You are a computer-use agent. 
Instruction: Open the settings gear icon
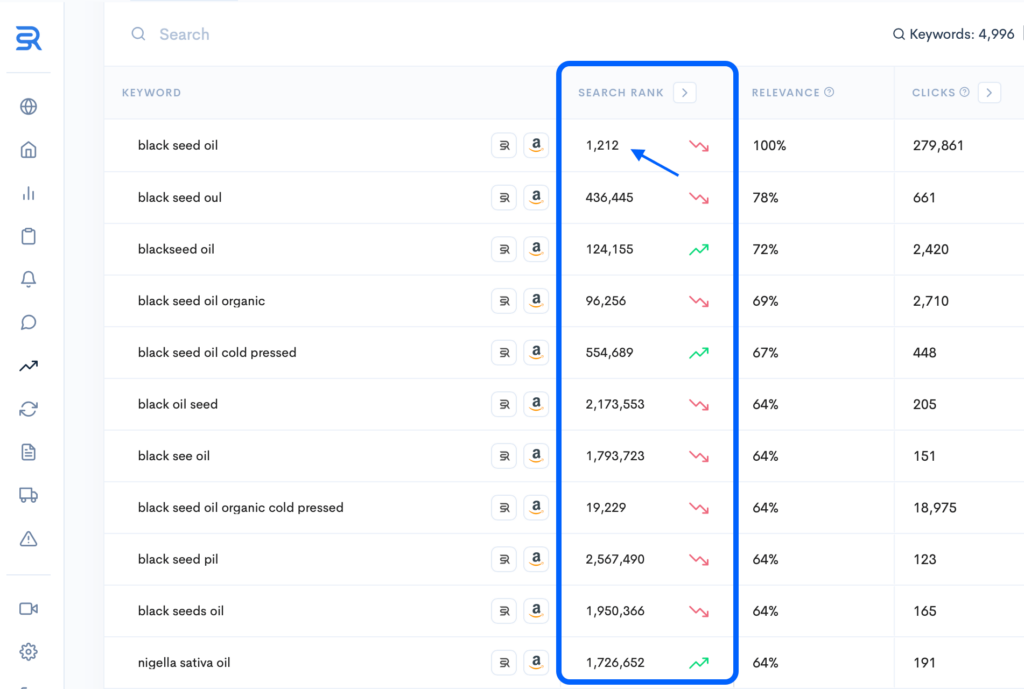(x=28, y=651)
